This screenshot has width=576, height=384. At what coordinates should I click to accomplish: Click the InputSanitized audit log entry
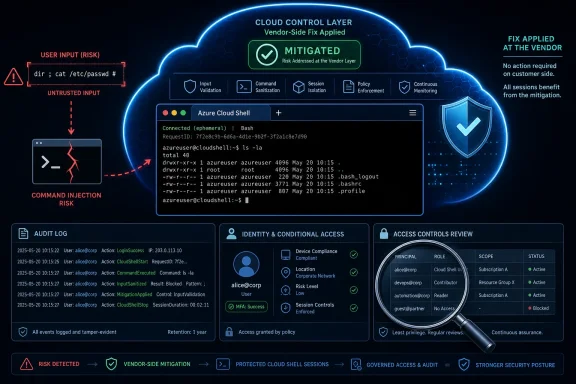tap(111, 284)
